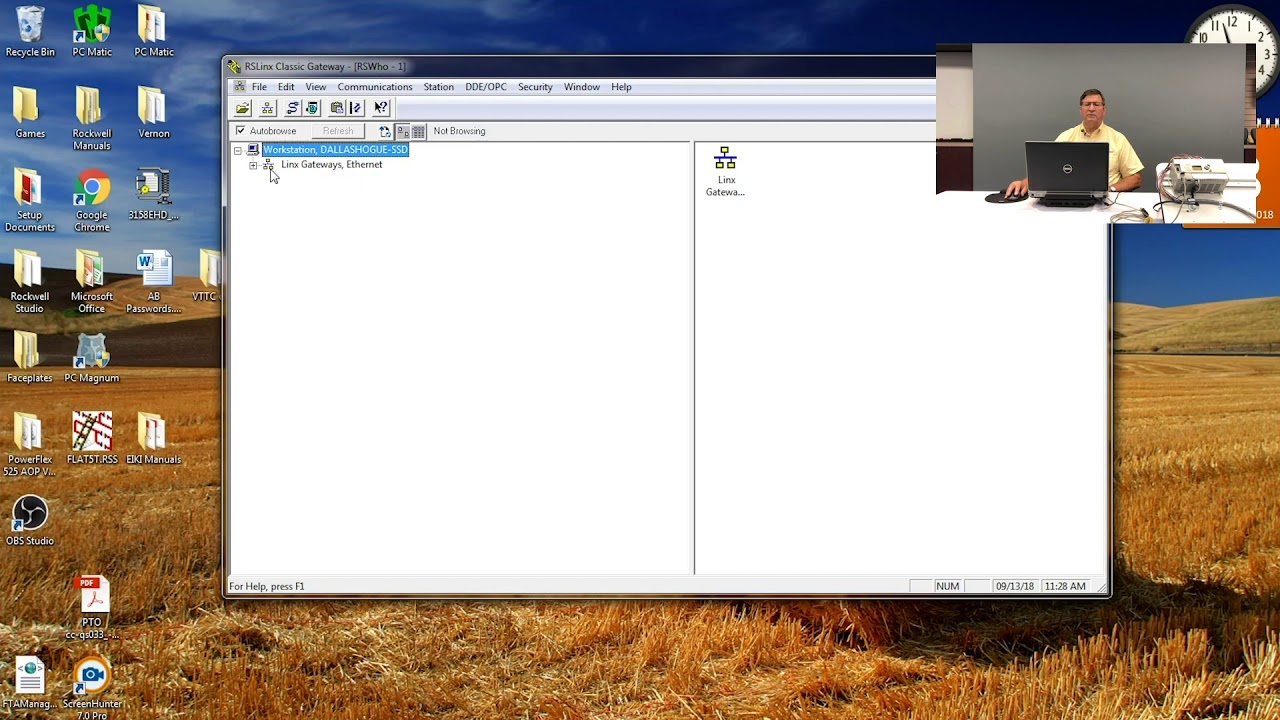Click the 11:28 AM time in status bar
This screenshot has width=1280, height=720.
[1064, 586]
